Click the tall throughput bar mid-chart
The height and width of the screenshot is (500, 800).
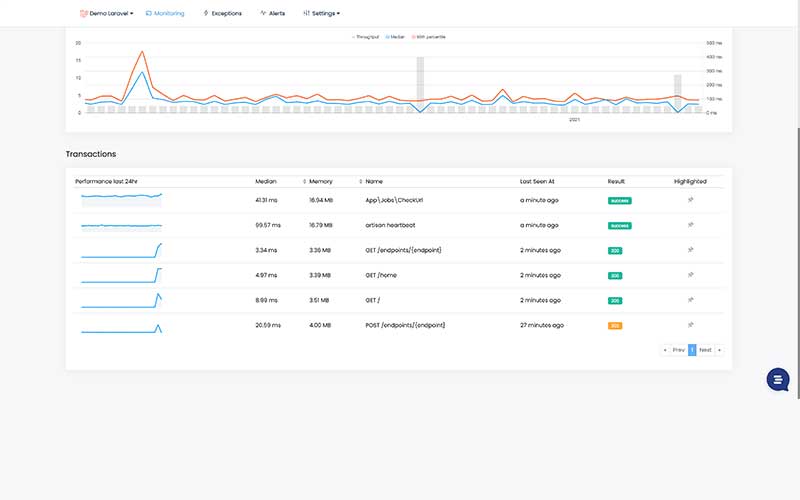[420, 84]
